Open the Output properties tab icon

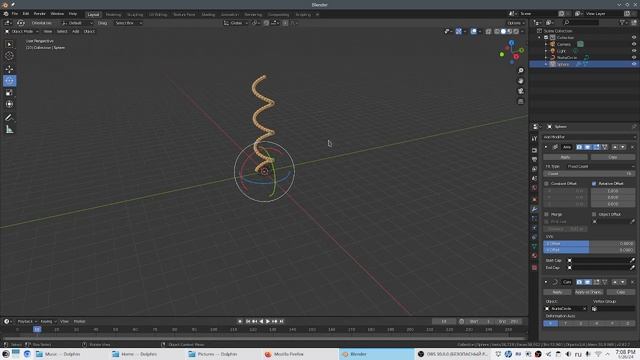coord(534,160)
